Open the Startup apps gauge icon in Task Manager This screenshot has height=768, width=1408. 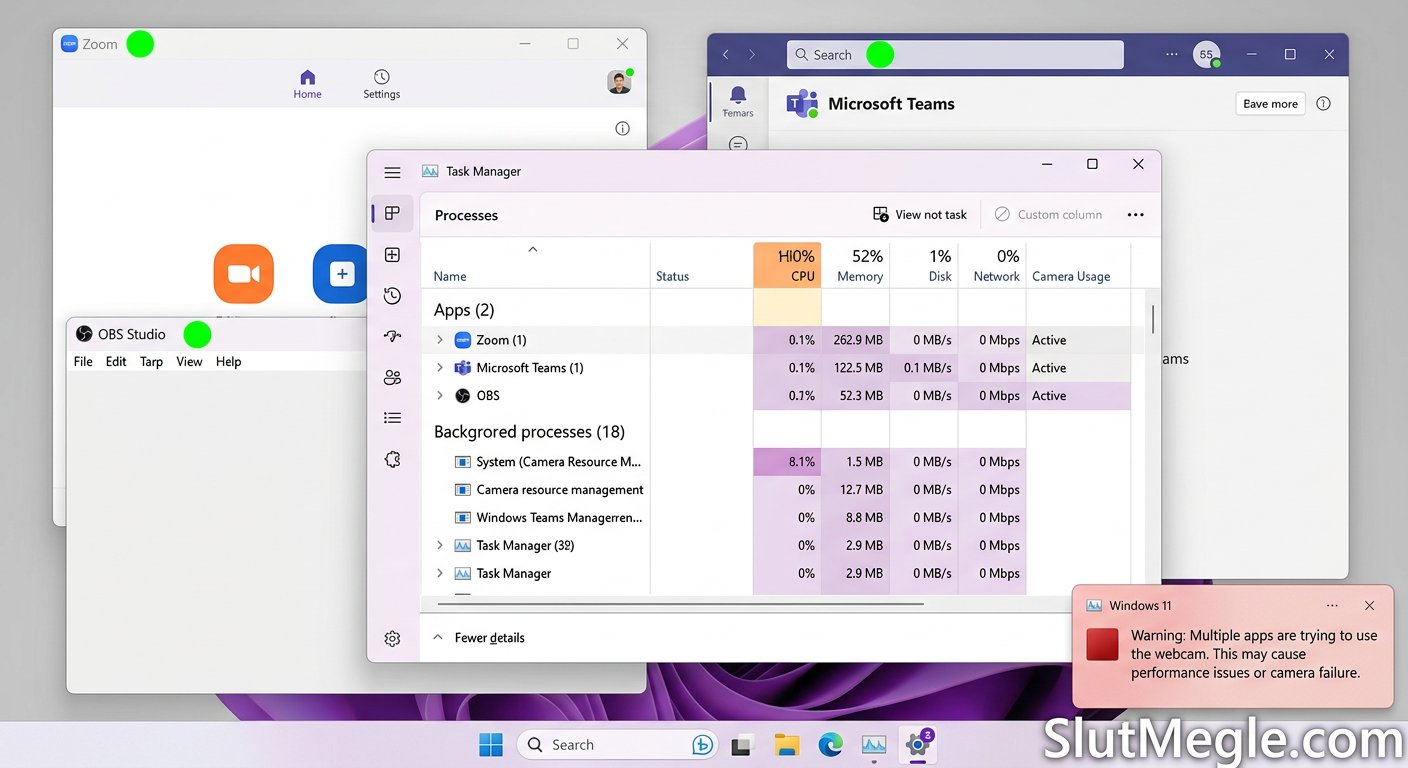392,337
